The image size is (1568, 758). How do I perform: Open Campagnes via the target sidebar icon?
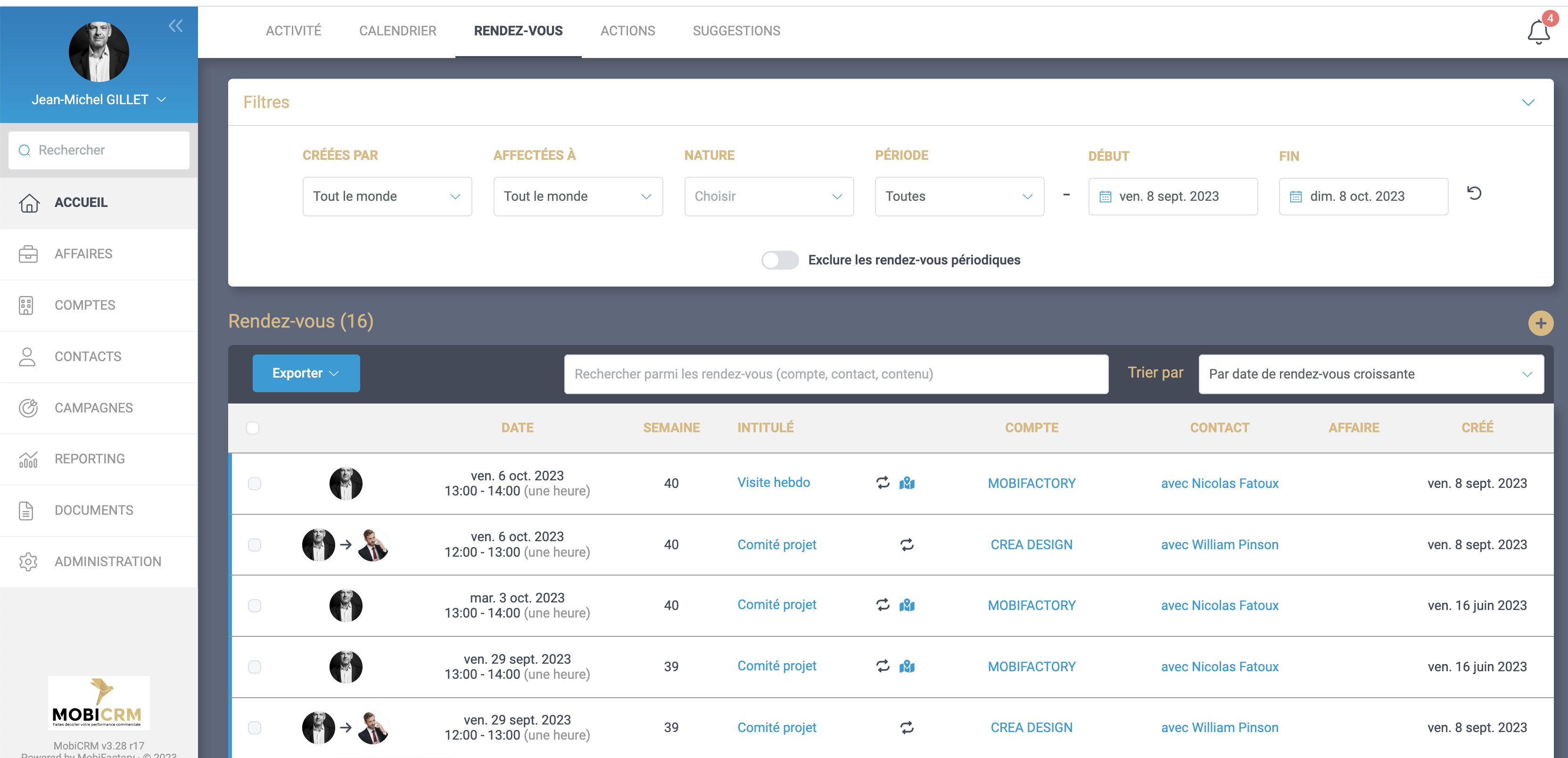tap(28, 408)
